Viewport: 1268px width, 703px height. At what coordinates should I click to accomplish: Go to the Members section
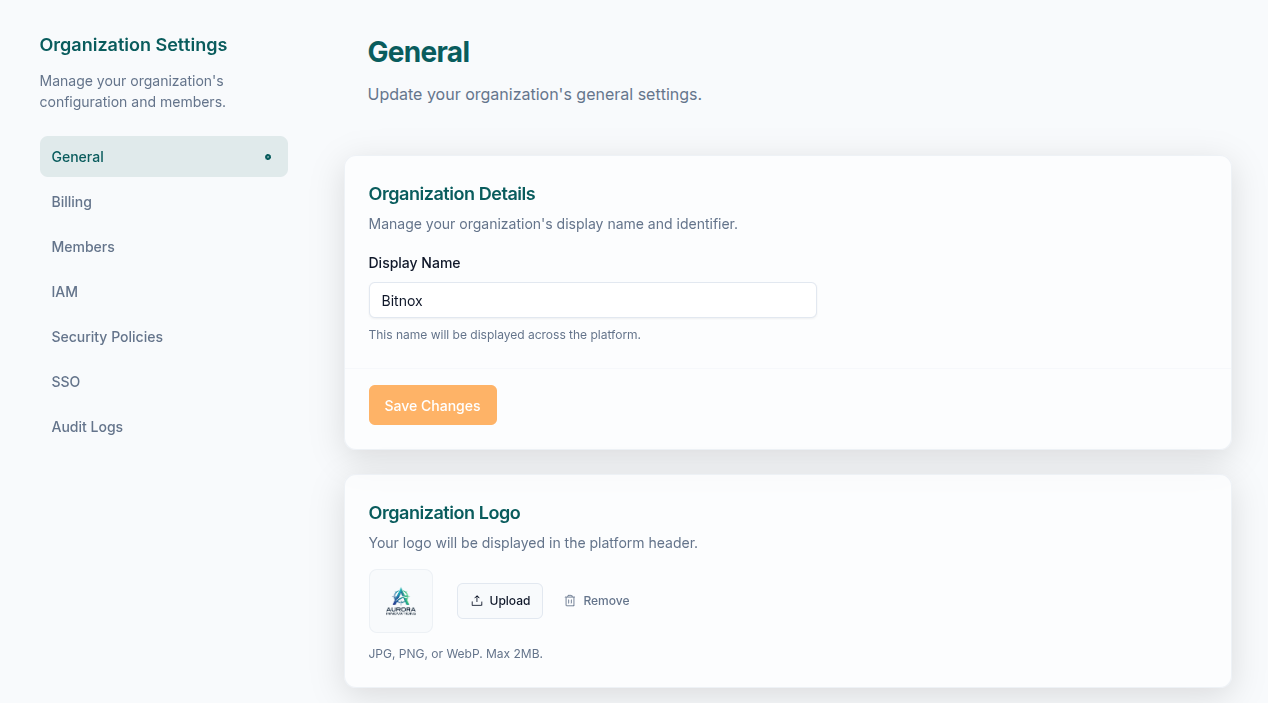(83, 247)
